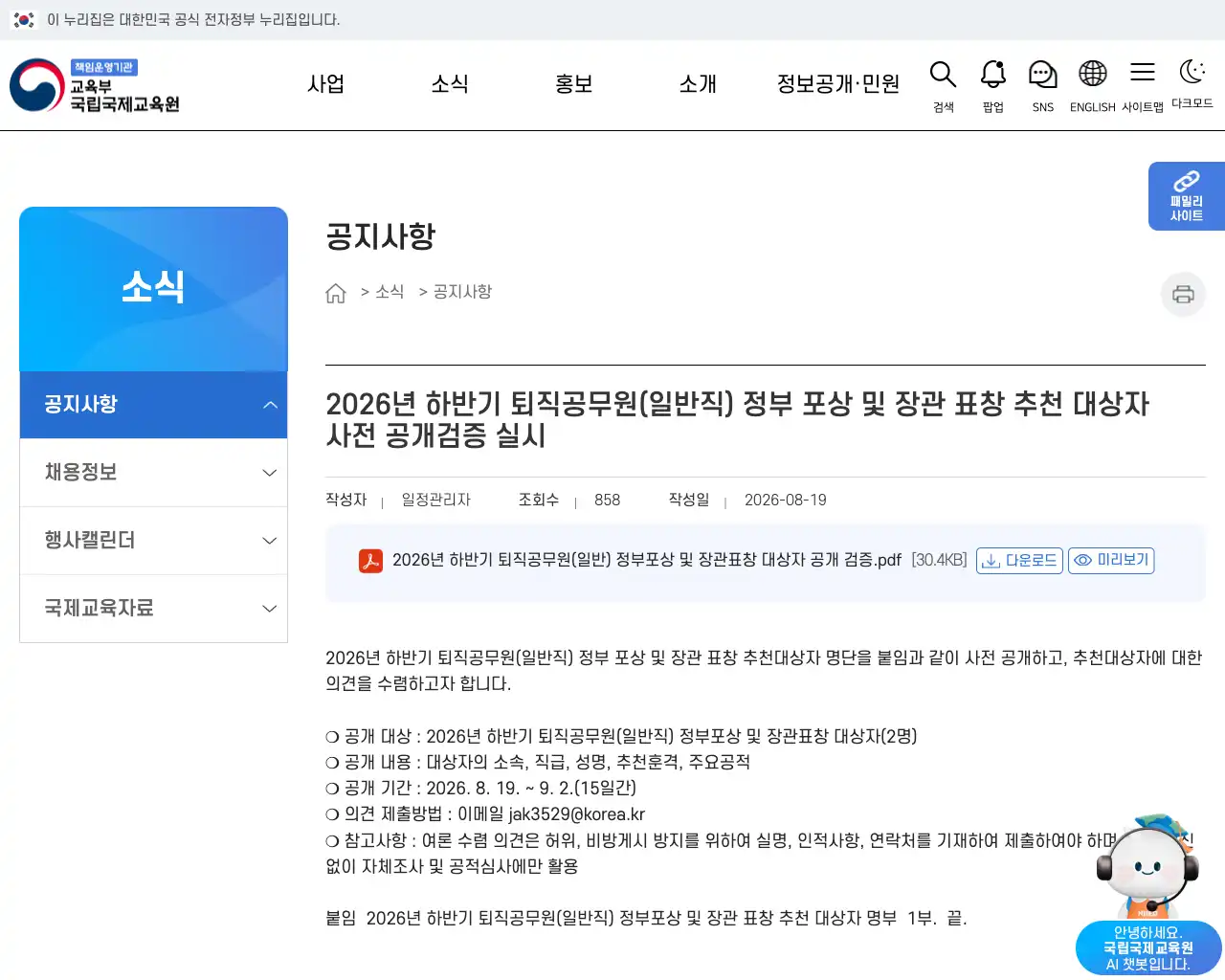
Task: Click the AI 챗봇 greeting bubble
Action: click(x=1148, y=948)
